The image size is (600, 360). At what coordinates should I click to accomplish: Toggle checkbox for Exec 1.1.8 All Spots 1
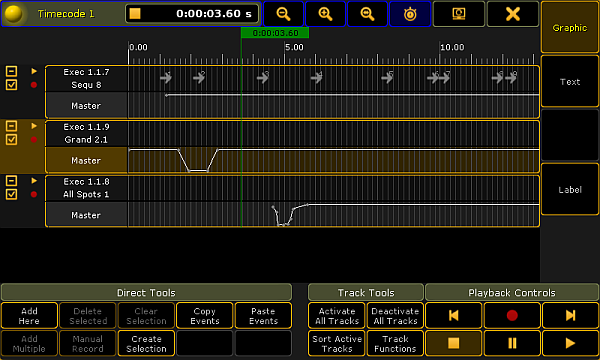11,194
